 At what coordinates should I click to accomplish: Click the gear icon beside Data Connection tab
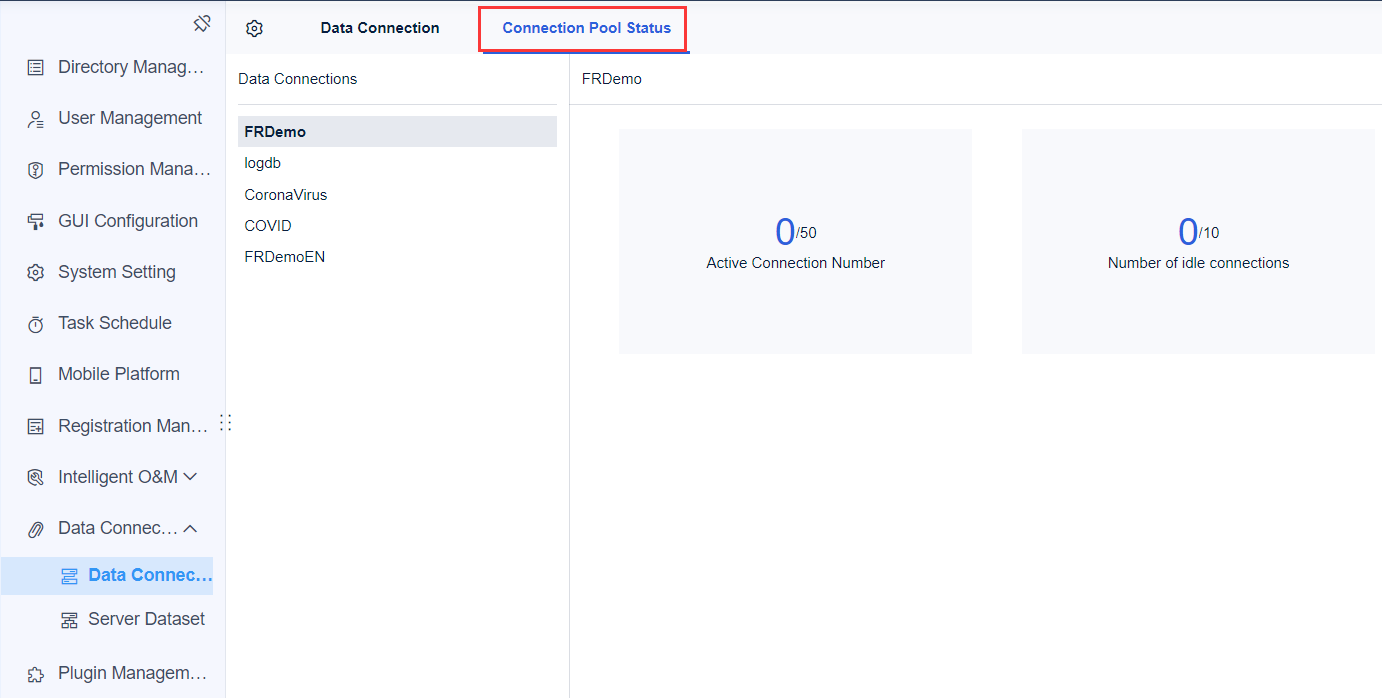coord(254,28)
